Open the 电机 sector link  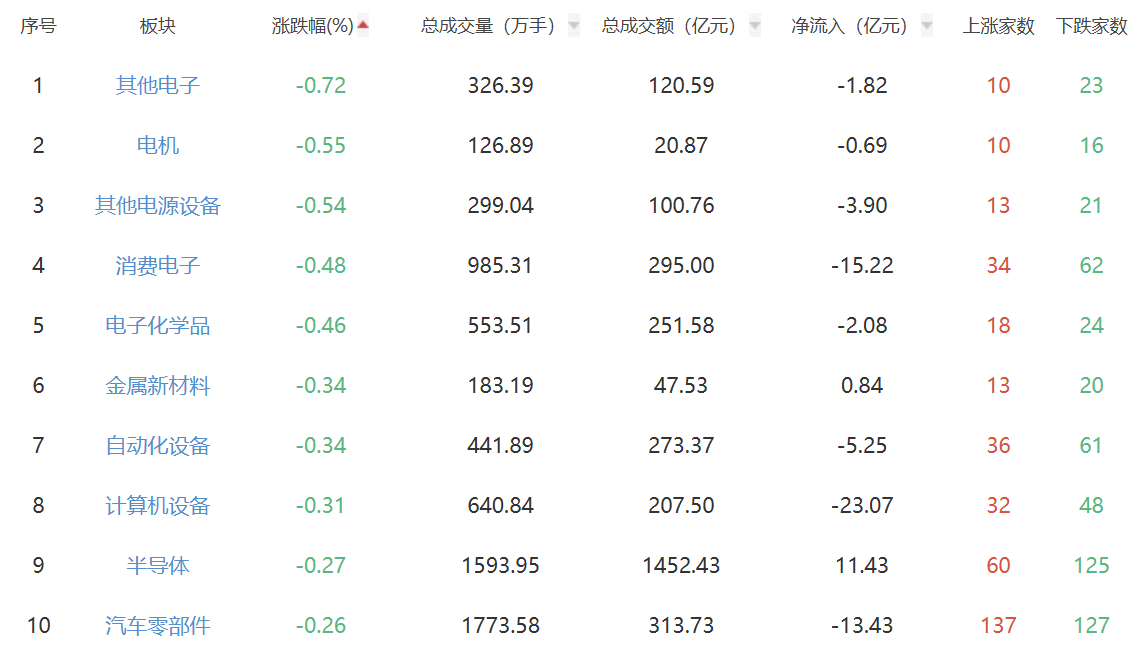coord(158,145)
